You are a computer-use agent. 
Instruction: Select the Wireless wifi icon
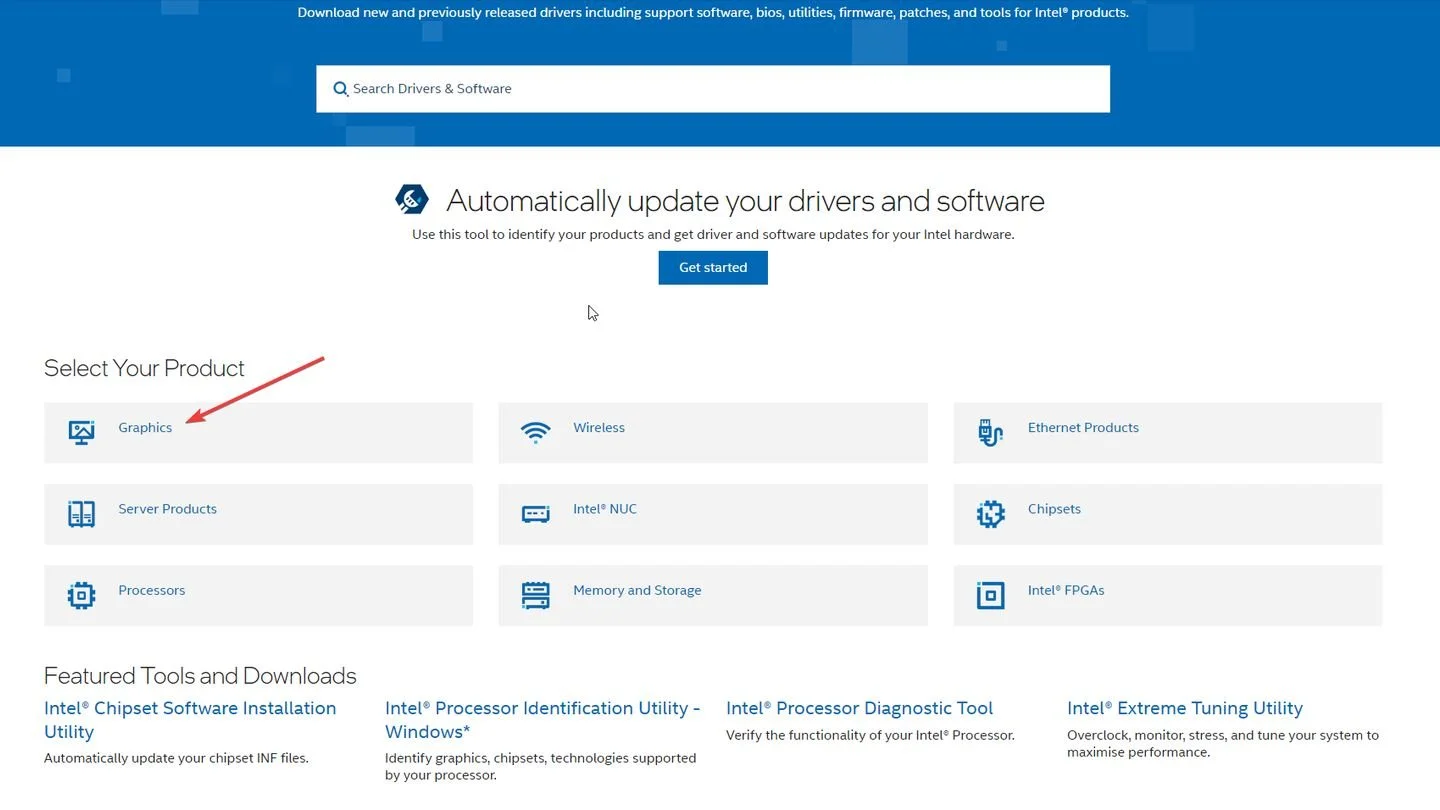pyautogui.click(x=536, y=432)
